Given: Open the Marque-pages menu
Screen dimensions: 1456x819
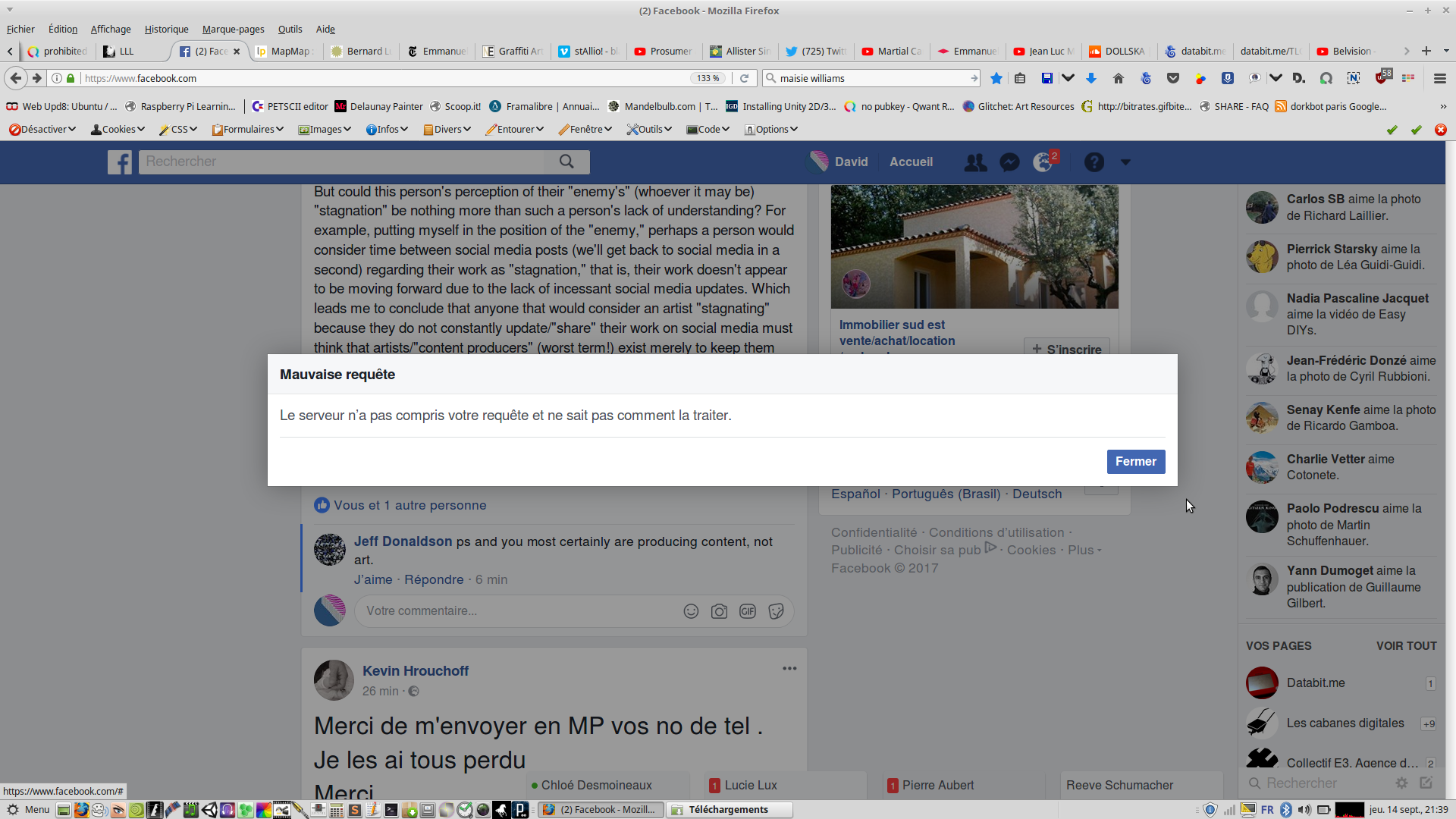Looking at the screenshot, I should (233, 29).
